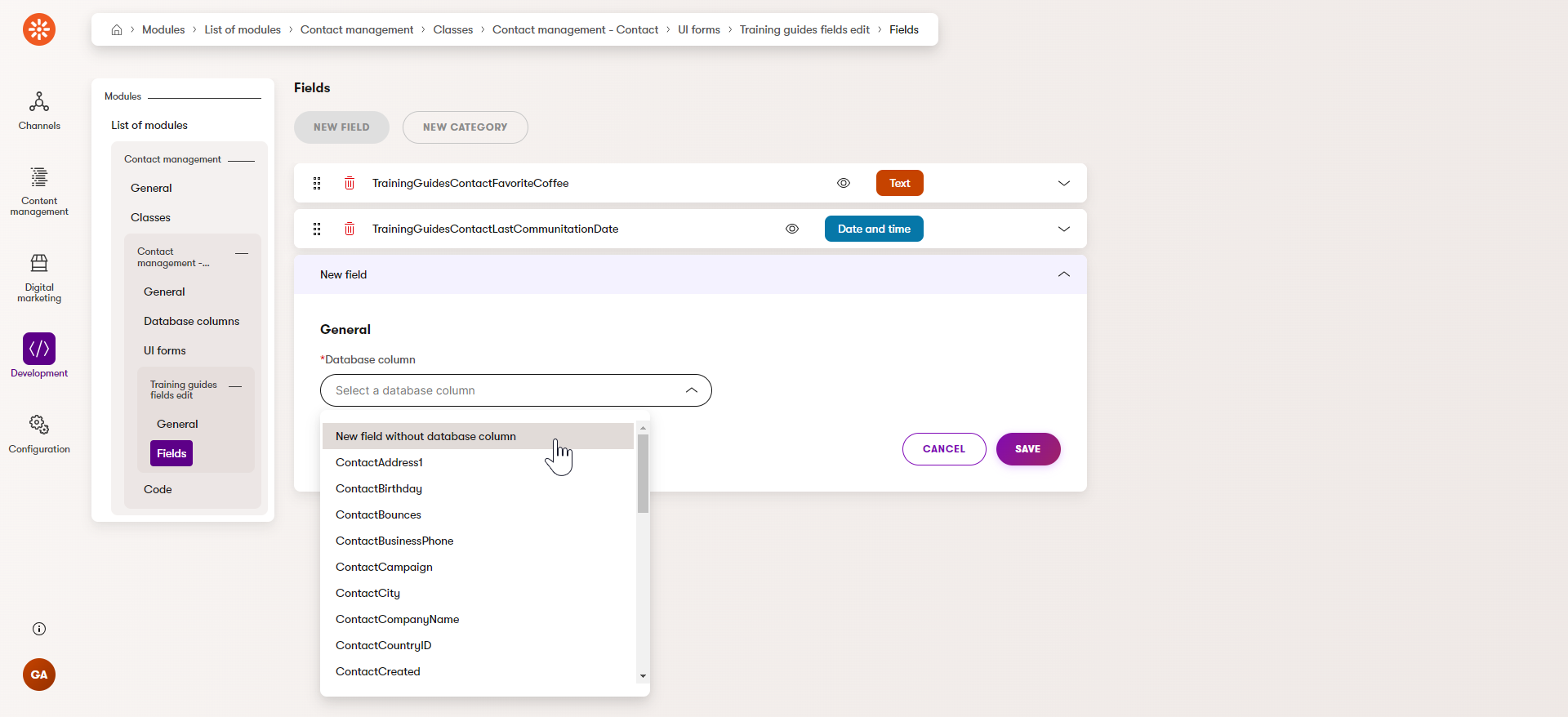Open Code in the sidebar
The height and width of the screenshot is (717, 1568).
coord(158,489)
